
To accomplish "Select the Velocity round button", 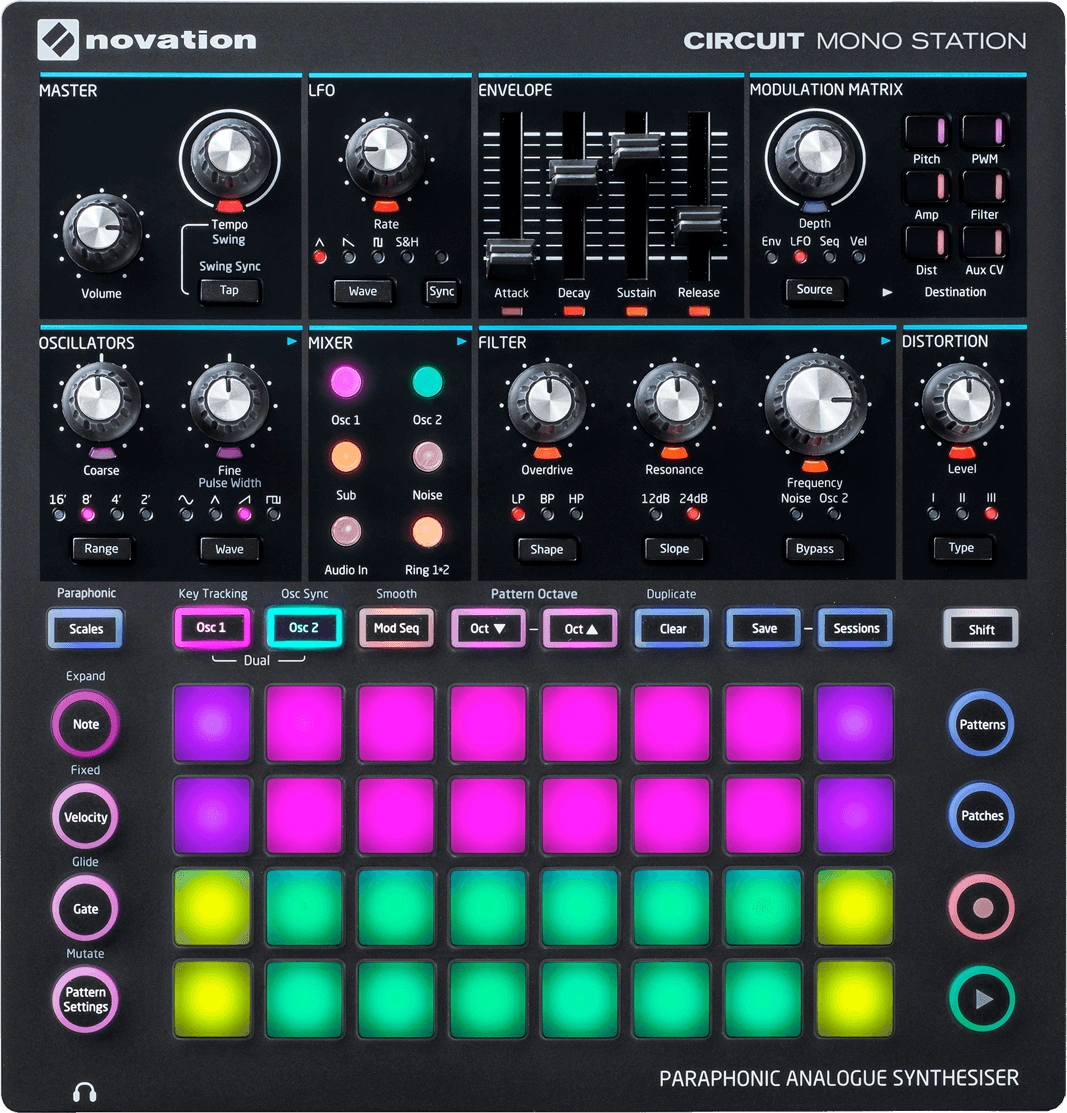I will click(85, 816).
